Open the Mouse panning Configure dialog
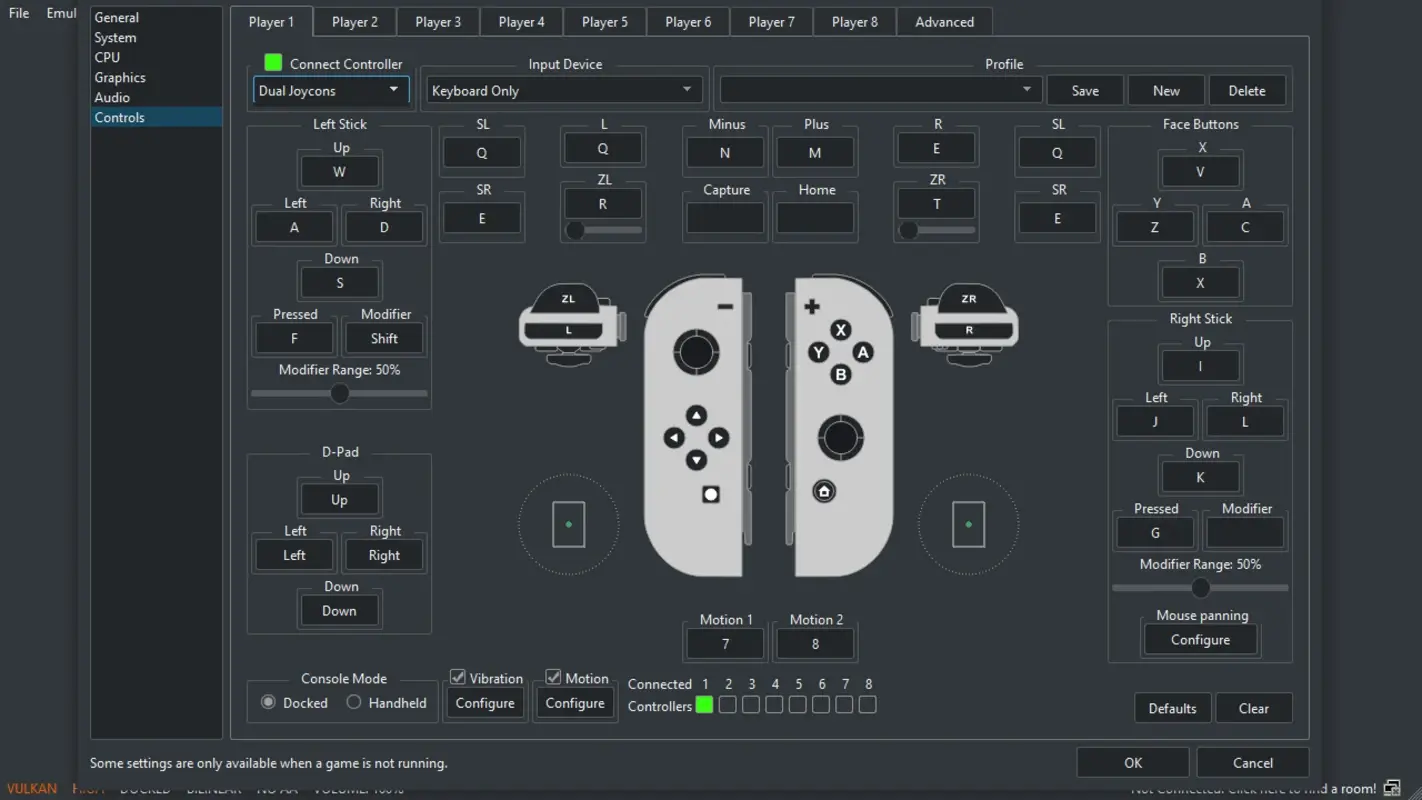The image size is (1422, 800). coord(1200,639)
